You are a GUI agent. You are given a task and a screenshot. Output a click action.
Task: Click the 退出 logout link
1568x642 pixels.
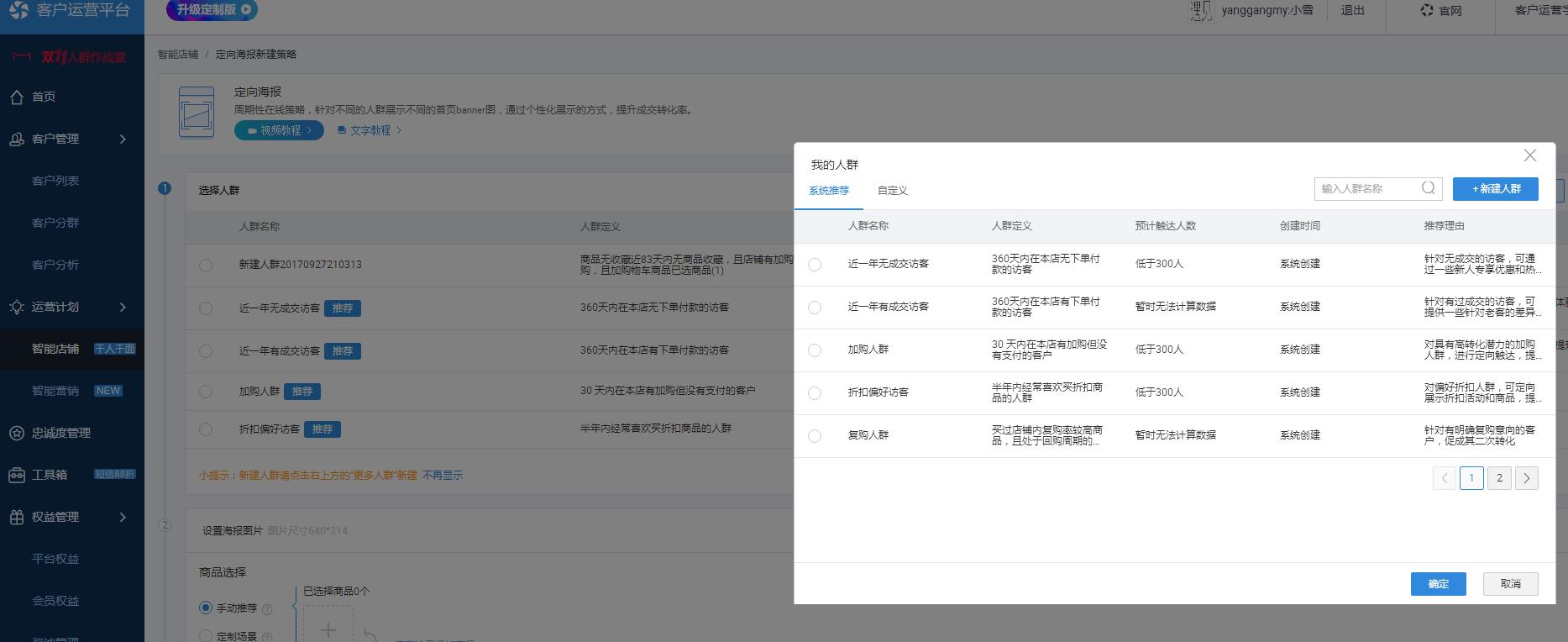point(1352,10)
